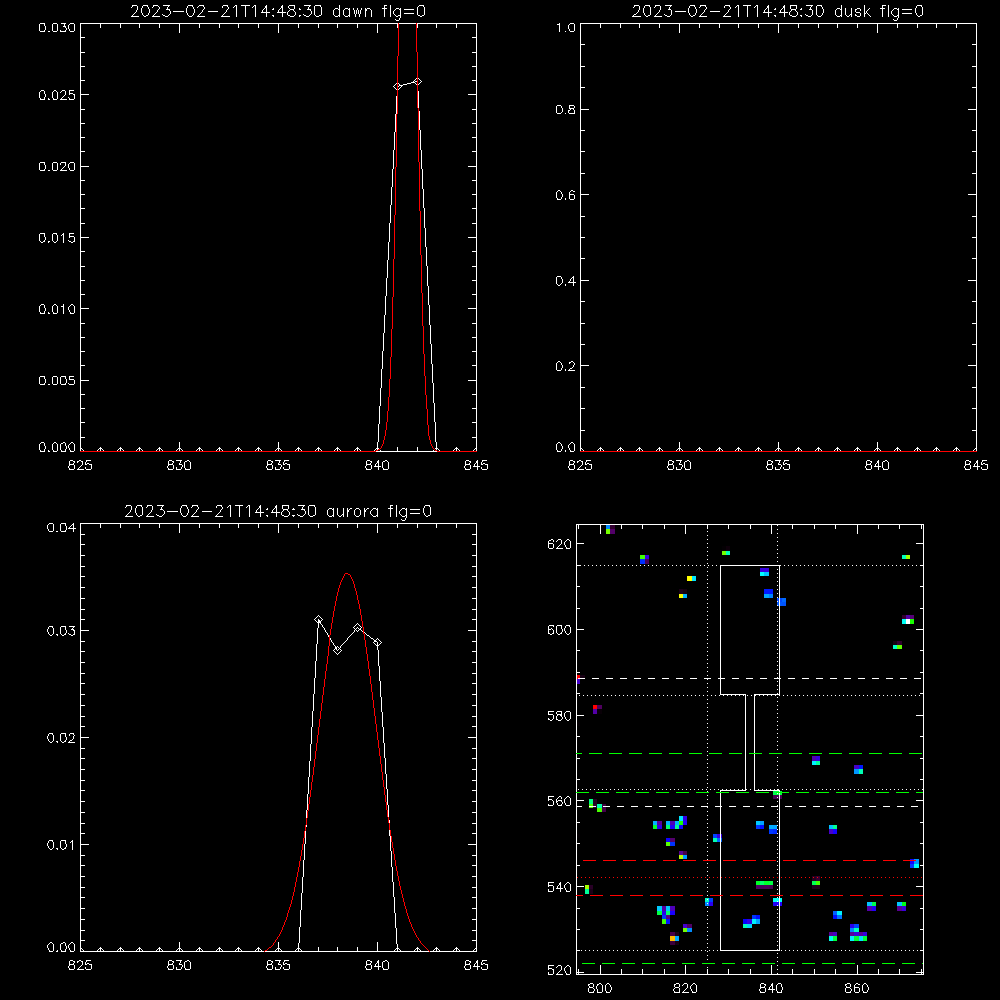
Task: Pick the 0.03 y-axis label on aurora plot
Action: pos(61,631)
